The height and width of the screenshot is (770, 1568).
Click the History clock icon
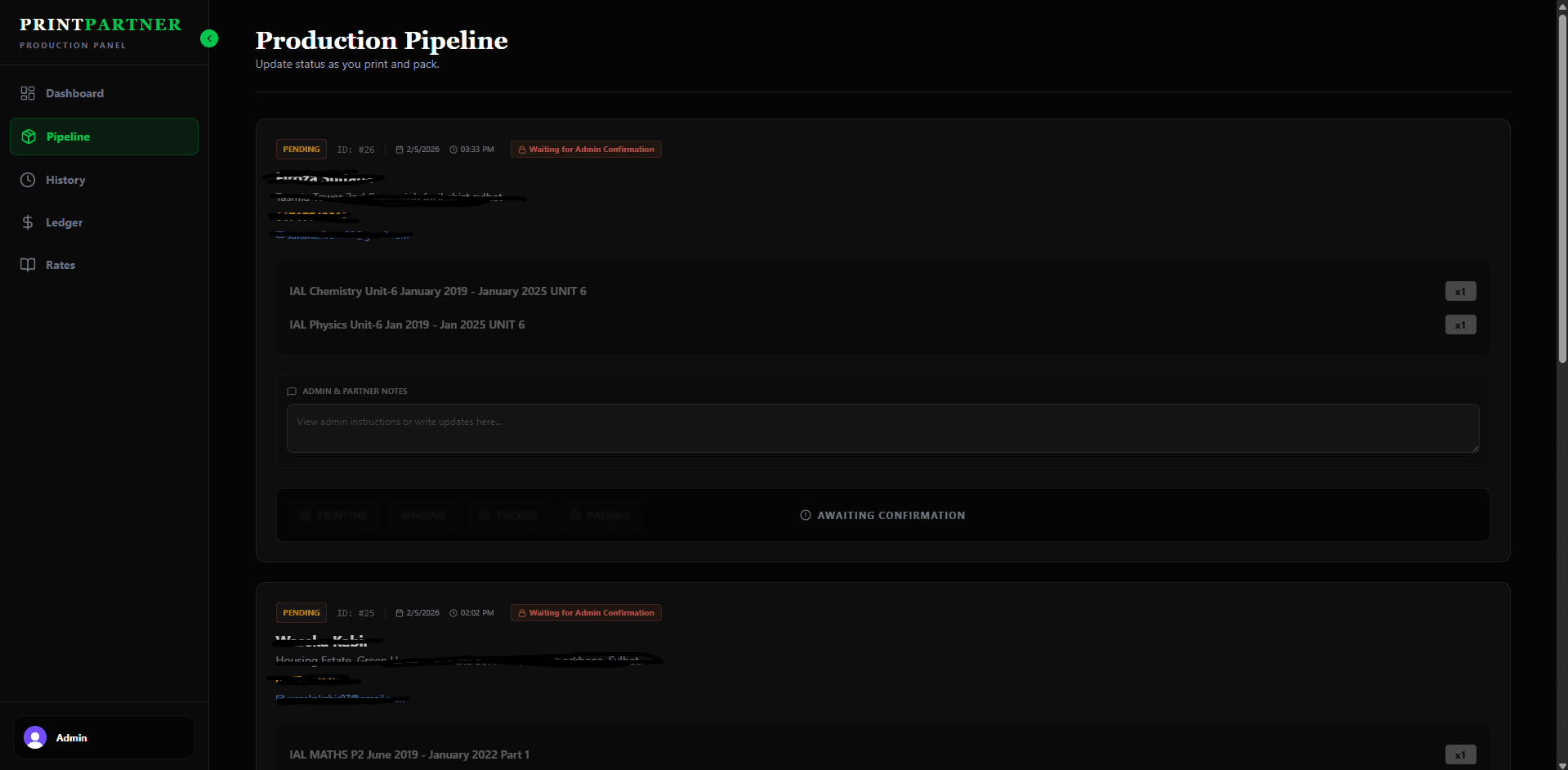pos(28,180)
